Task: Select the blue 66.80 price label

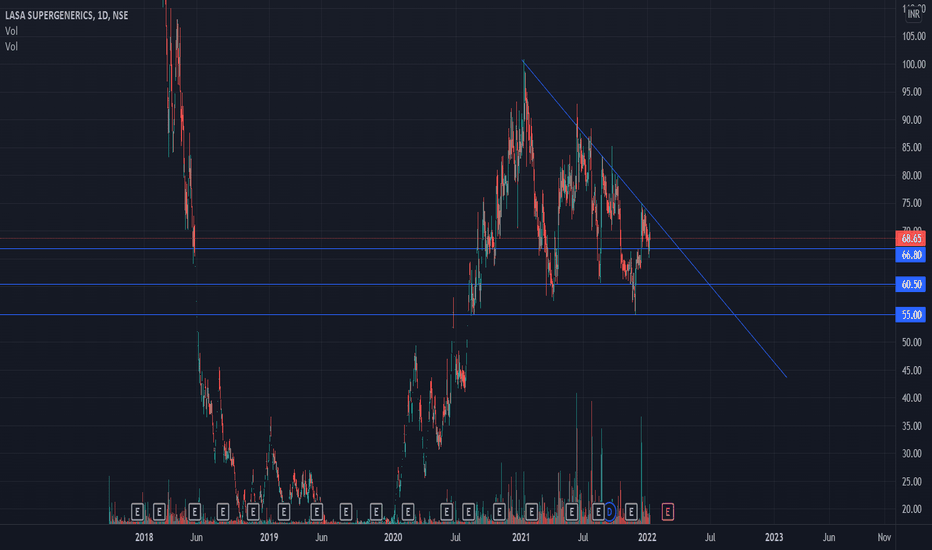Action: (x=911, y=254)
